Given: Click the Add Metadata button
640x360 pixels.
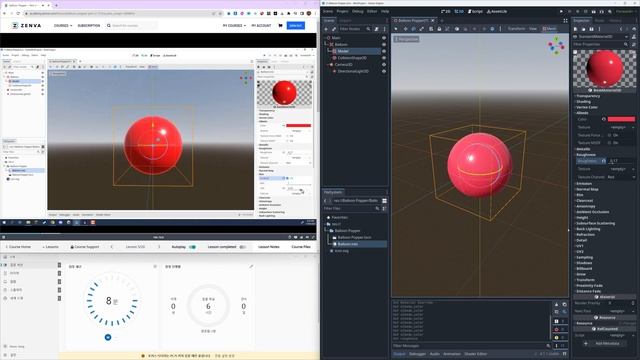Looking at the screenshot, I should pos(604,344).
